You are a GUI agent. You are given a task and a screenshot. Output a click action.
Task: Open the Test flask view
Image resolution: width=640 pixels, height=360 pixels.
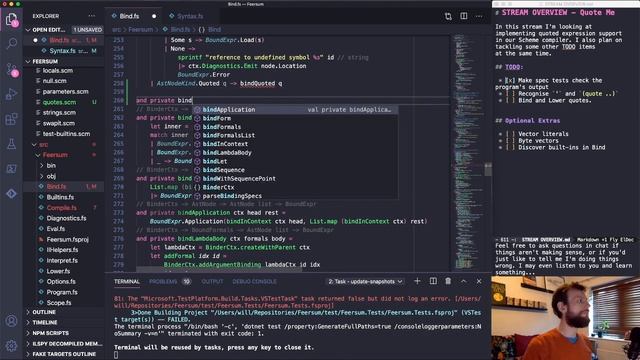11,144
